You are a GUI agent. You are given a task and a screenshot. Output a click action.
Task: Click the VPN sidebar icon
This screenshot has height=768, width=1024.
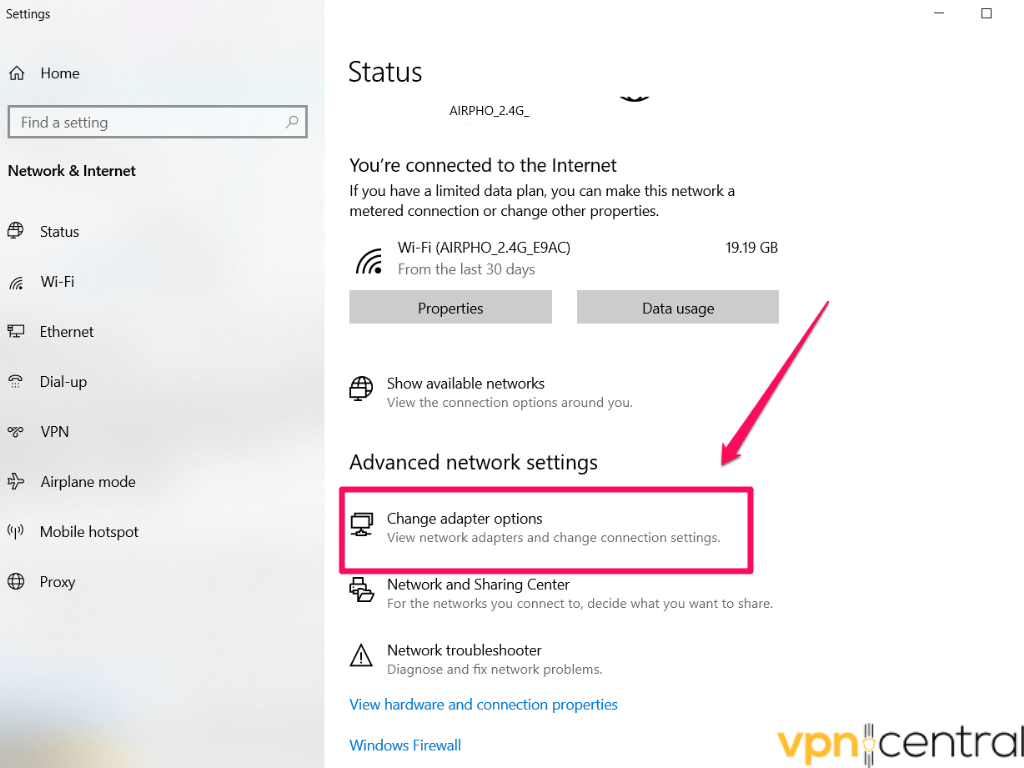[x=16, y=432]
